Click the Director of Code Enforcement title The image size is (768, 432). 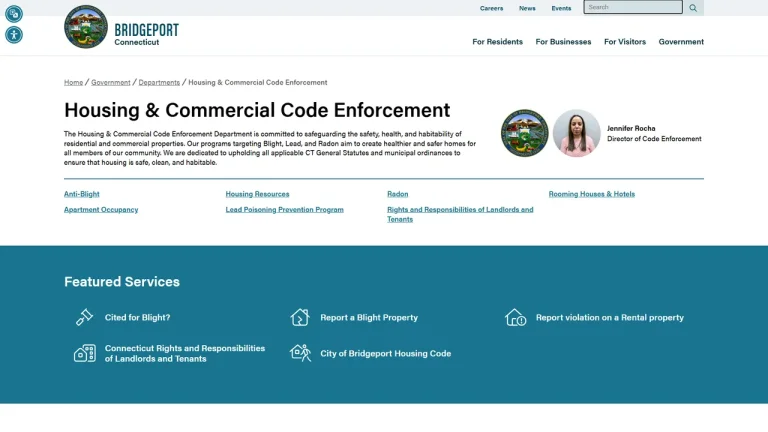coord(654,139)
